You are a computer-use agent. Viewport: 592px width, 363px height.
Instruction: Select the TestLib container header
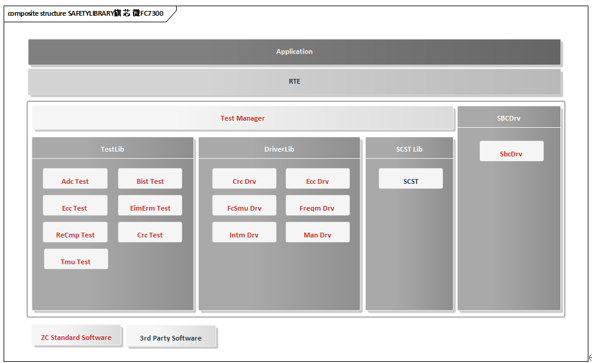coord(113,148)
